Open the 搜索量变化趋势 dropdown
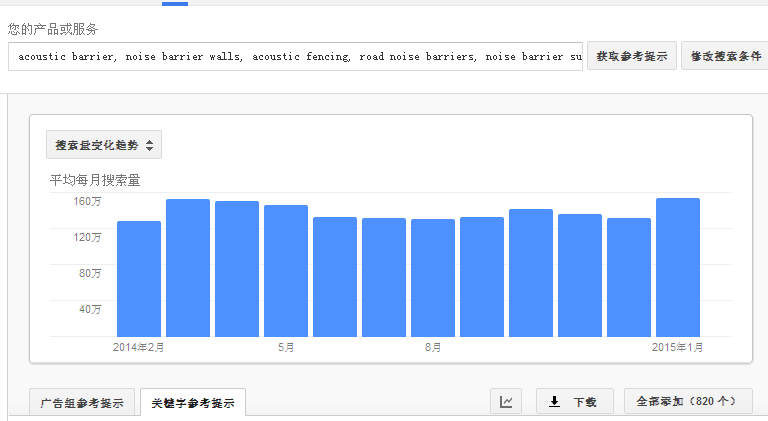The width and height of the screenshot is (768, 421). coord(104,145)
